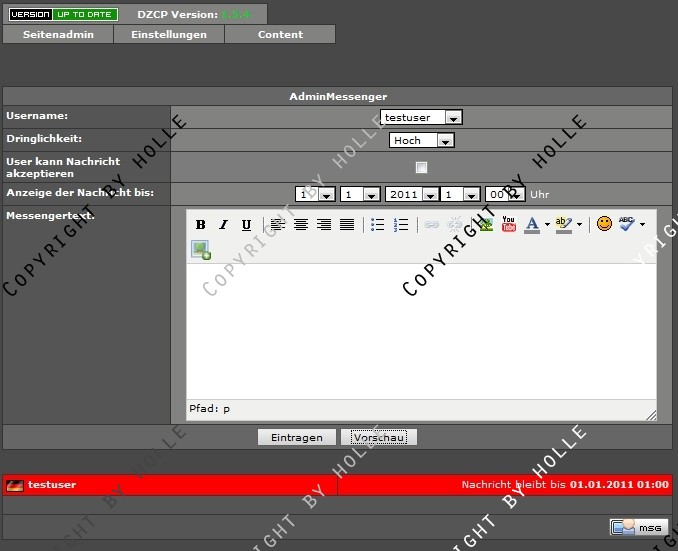
Task: Insert a YouTube video
Action: pyautogui.click(x=509, y=225)
